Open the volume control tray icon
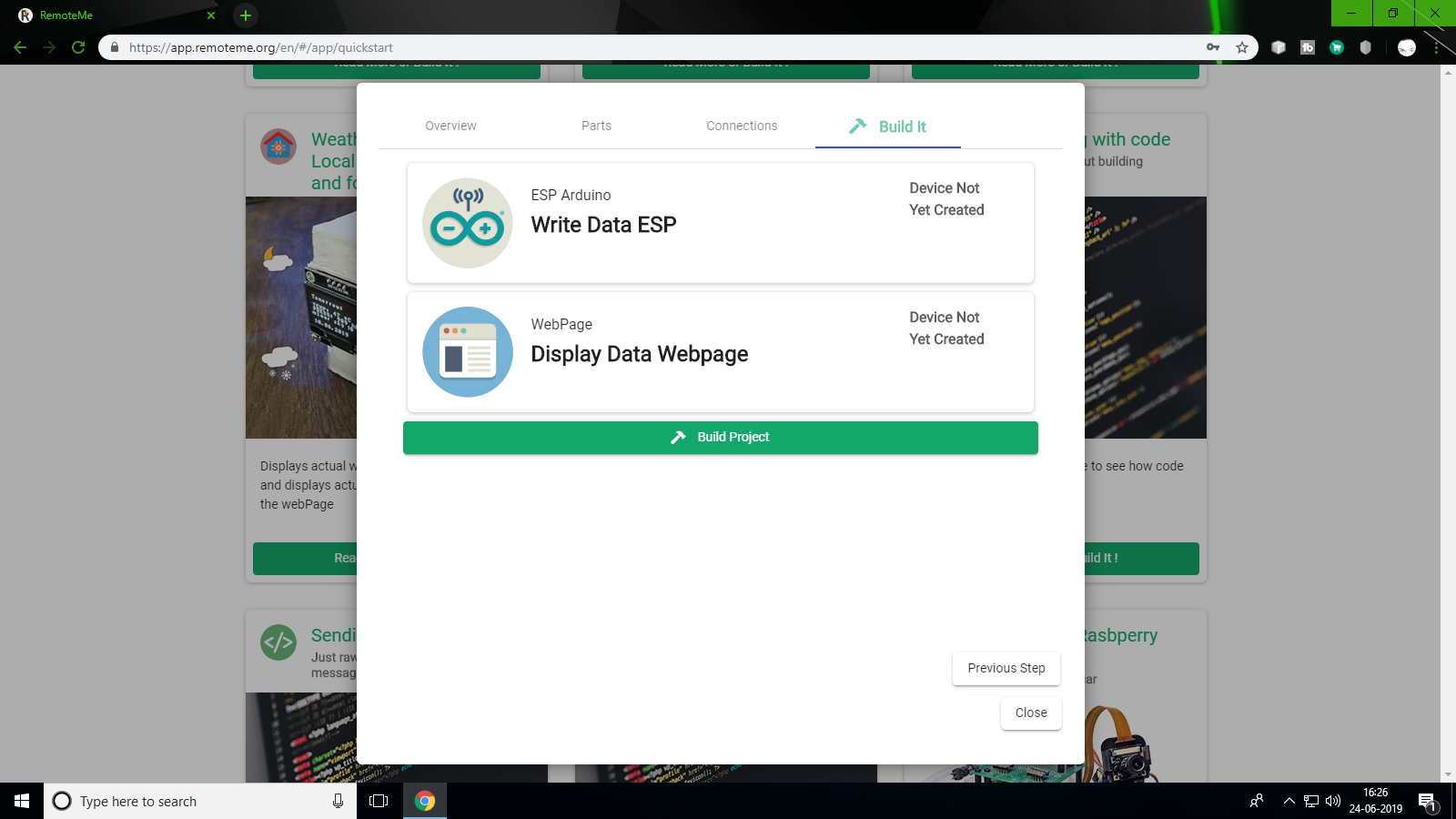This screenshot has height=819, width=1456. coord(1333,801)
